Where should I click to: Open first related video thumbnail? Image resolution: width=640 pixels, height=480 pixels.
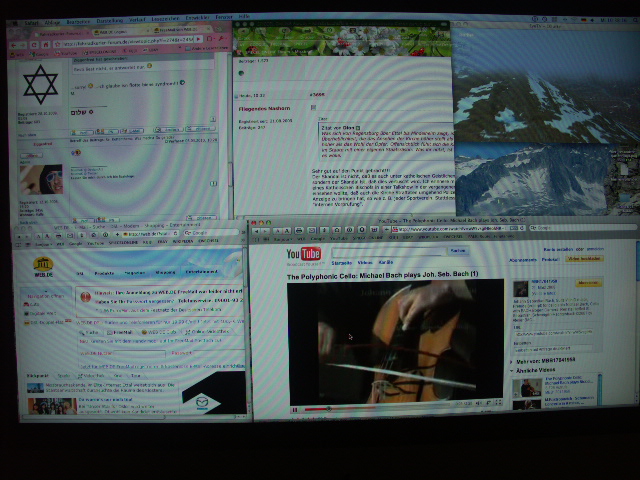tap(527, 386)
